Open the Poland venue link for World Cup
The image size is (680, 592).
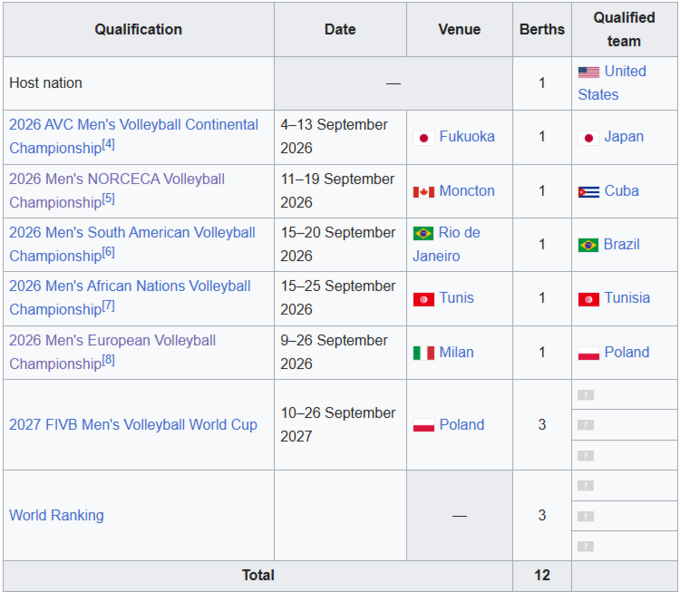(462, 425)
